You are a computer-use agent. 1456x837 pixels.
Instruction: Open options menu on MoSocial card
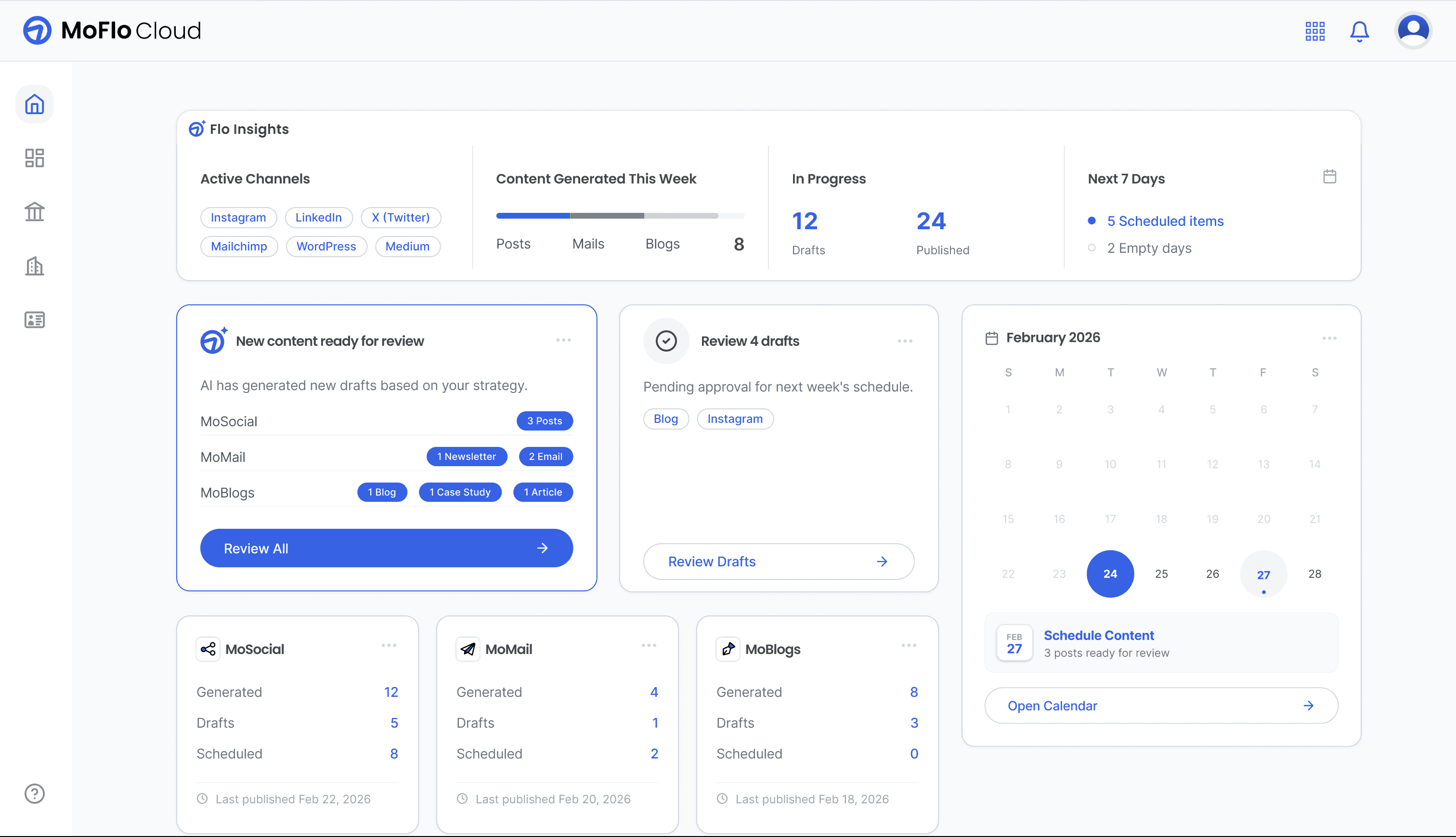click(x=389, y=646)
